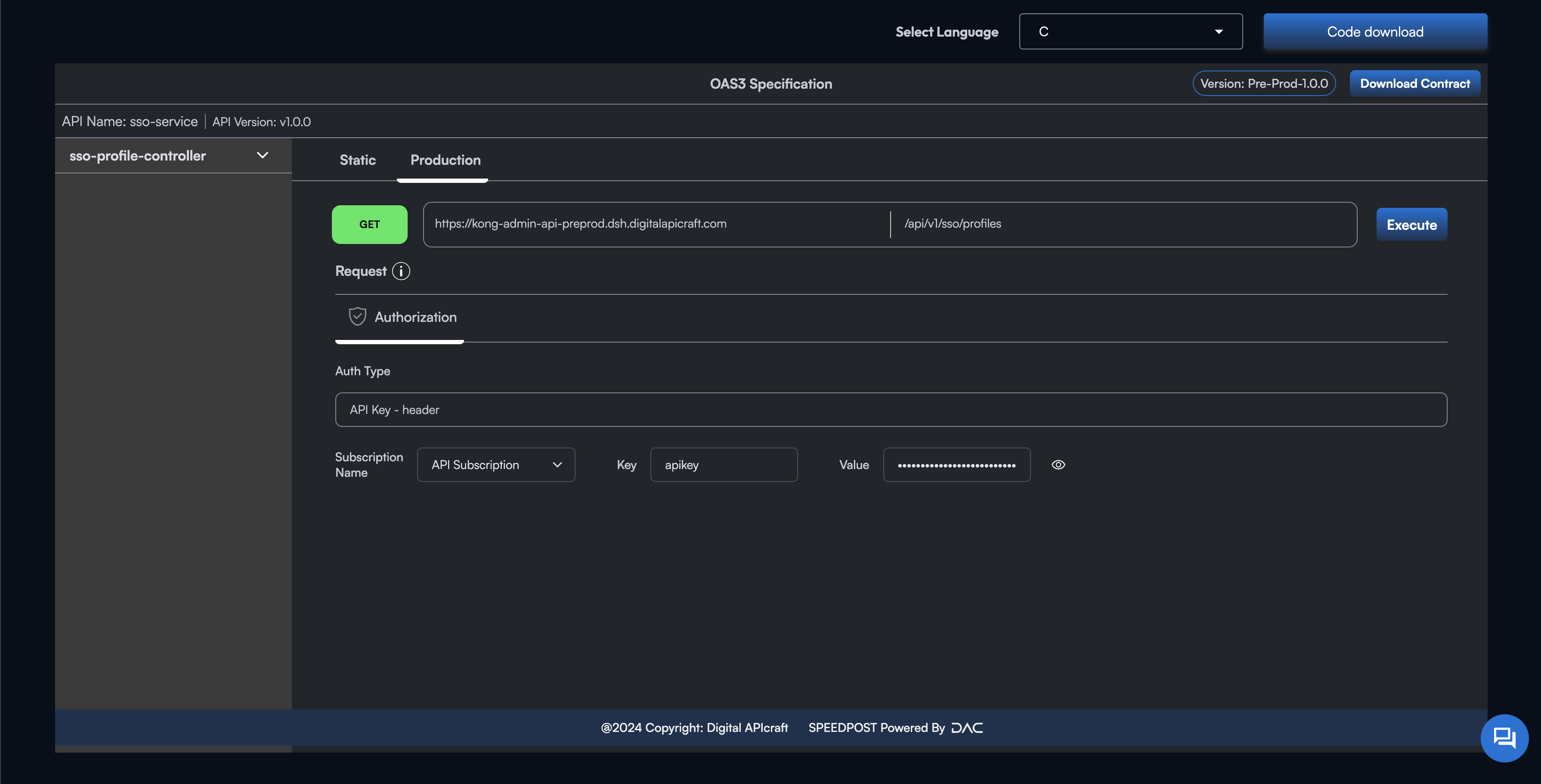This screenshot has height=784, width=1541.
Task: Click the green GET method button
Action: [370, 225]
